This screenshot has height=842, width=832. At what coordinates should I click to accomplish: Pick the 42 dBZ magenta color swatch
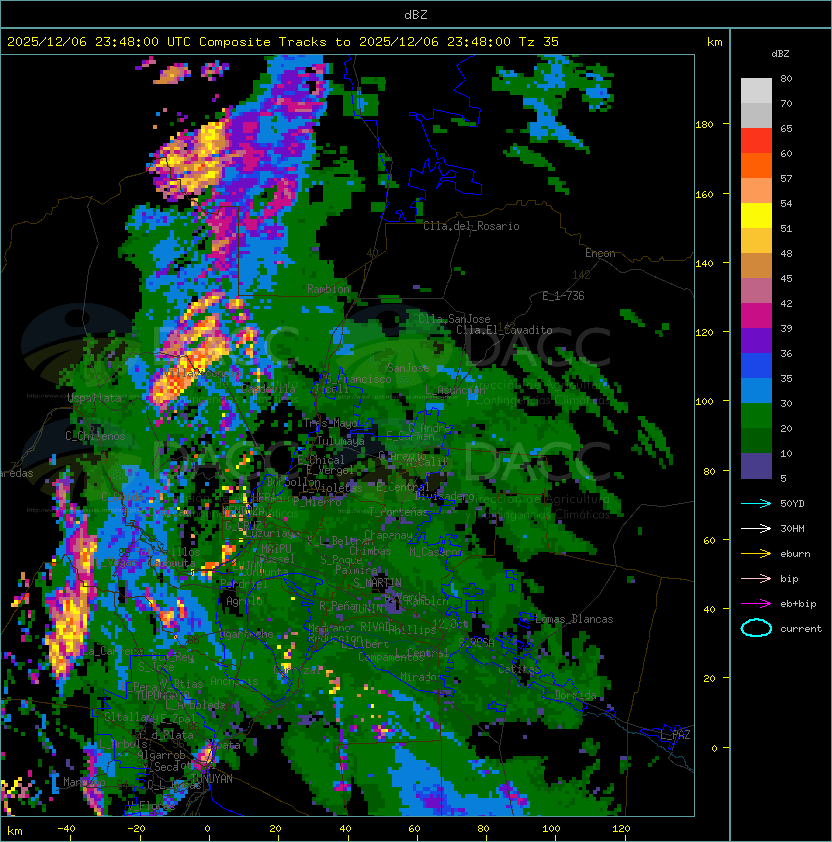756,315
